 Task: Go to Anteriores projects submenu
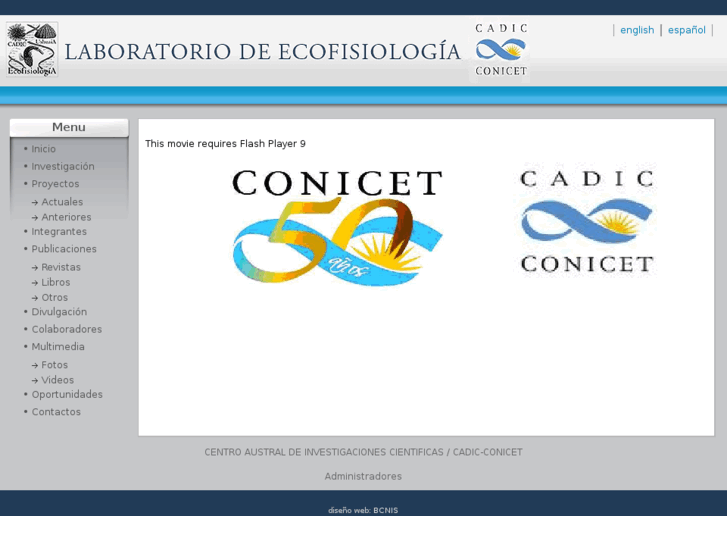[66, 217]
